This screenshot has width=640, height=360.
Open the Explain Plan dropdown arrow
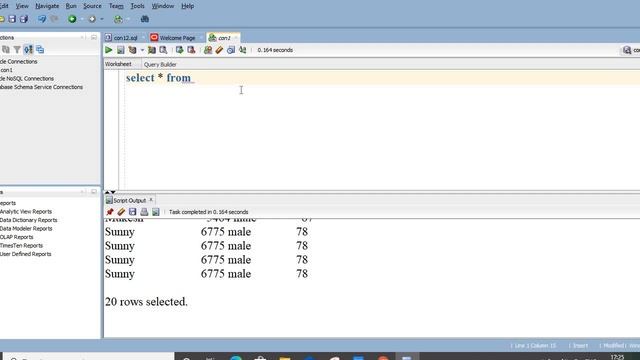click(x=142, y=50)
